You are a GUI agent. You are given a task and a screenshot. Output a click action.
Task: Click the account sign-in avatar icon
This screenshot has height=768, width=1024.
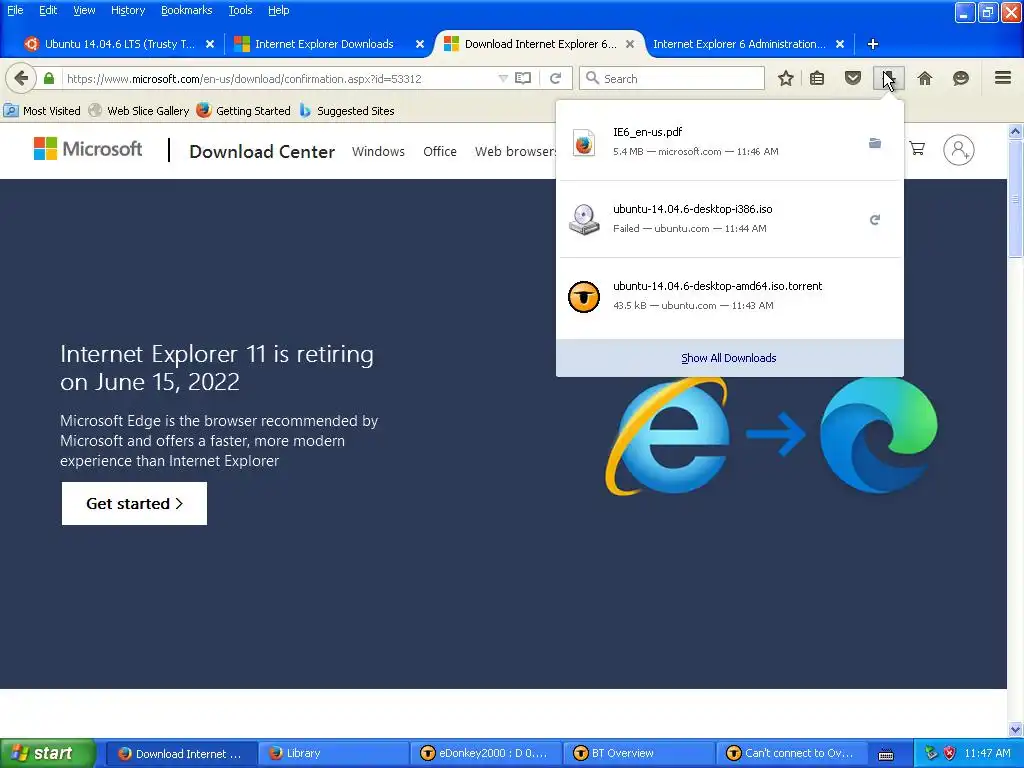959,150
